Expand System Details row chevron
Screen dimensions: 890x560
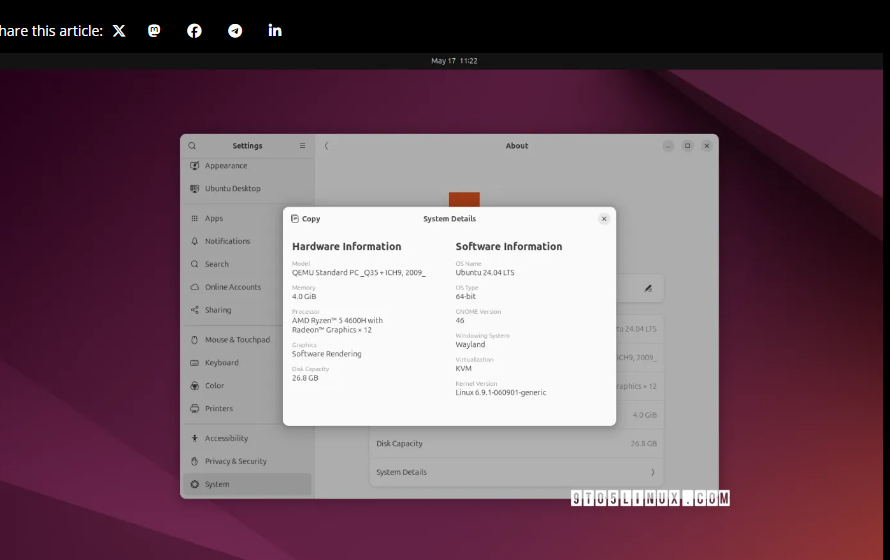pyautogui.click(x=653, y=472)
